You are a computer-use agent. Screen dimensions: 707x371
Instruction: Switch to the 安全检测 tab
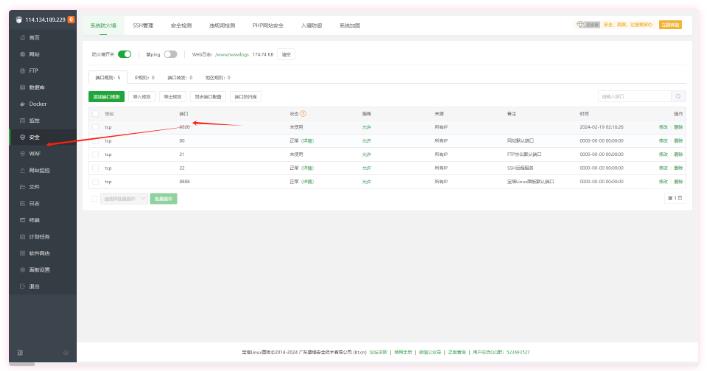pyautogui.click(x=181, y=26)
